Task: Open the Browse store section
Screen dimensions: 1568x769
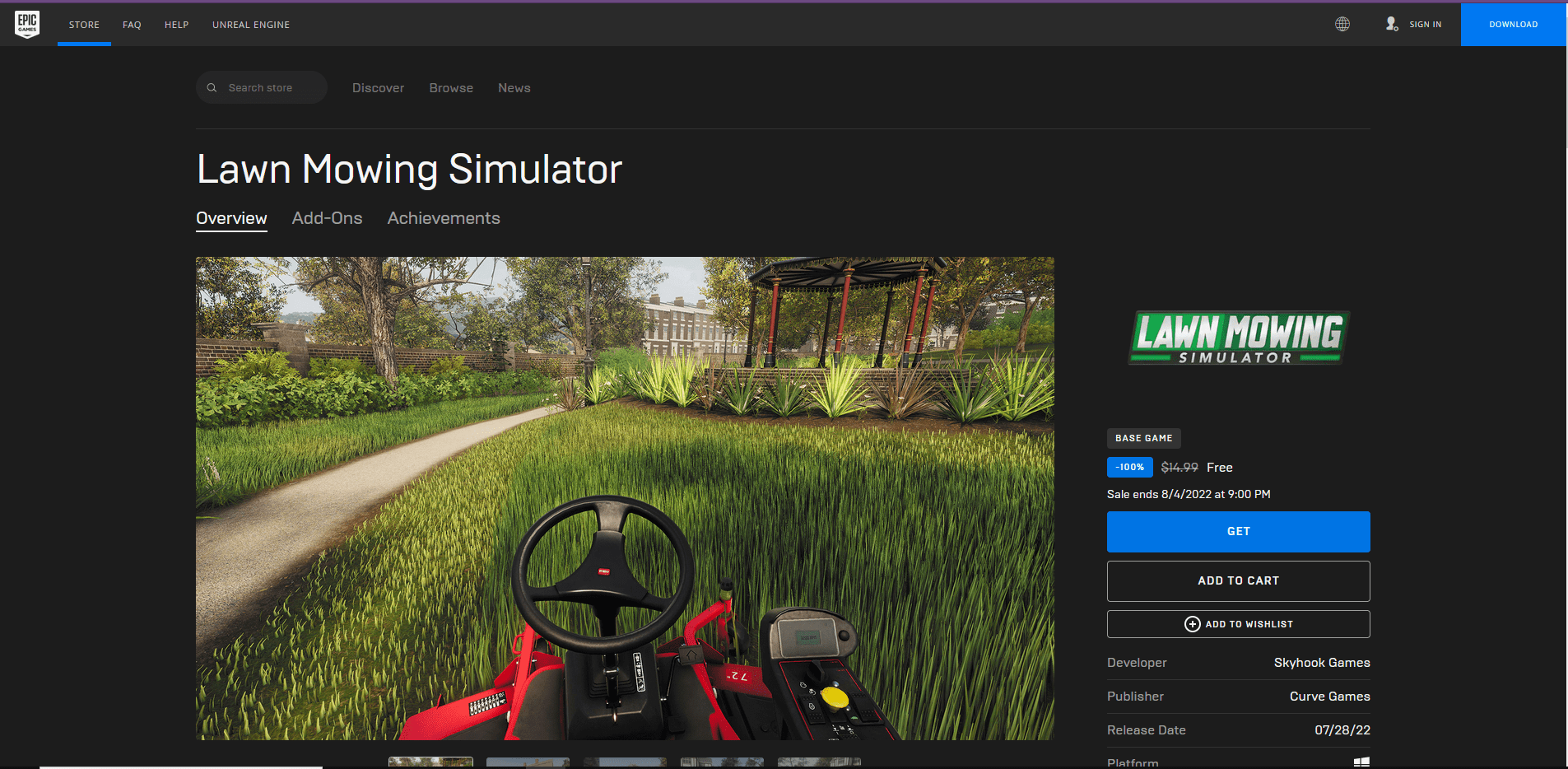Action: [x=451, y=88]
